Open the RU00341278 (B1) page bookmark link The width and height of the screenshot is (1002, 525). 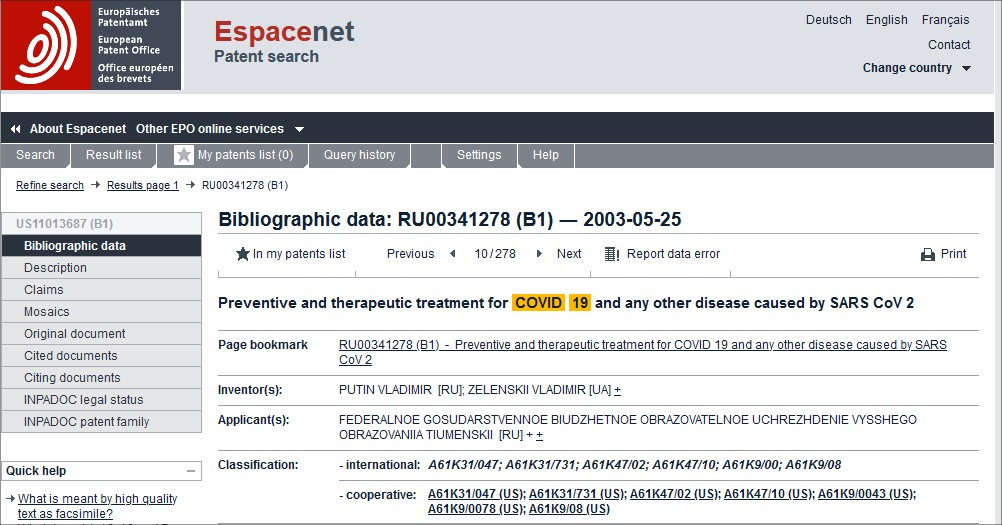point(642,352)
